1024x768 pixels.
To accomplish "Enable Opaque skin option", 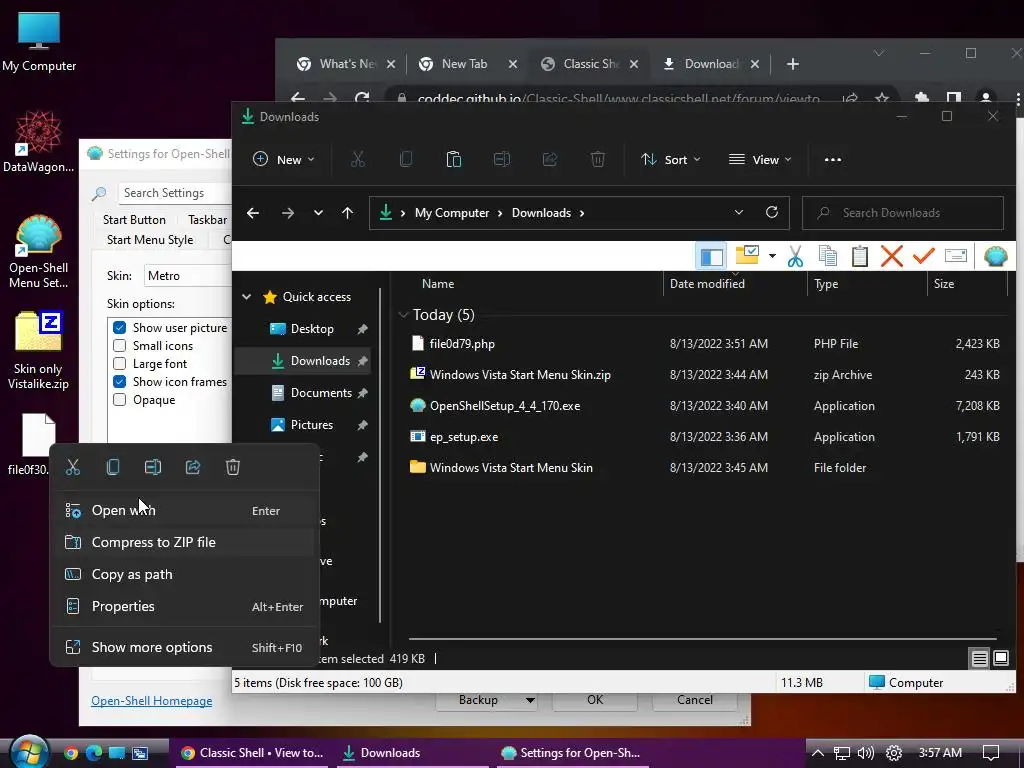I will 120,400.
